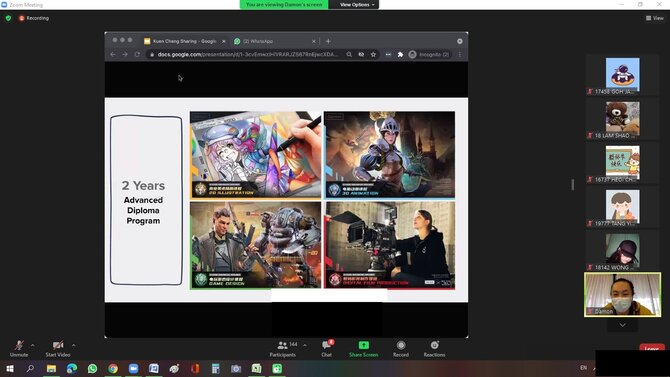Open Google Chrome from the taskbar
Viewport: 670px width, 377px height.
click(113, 368)
